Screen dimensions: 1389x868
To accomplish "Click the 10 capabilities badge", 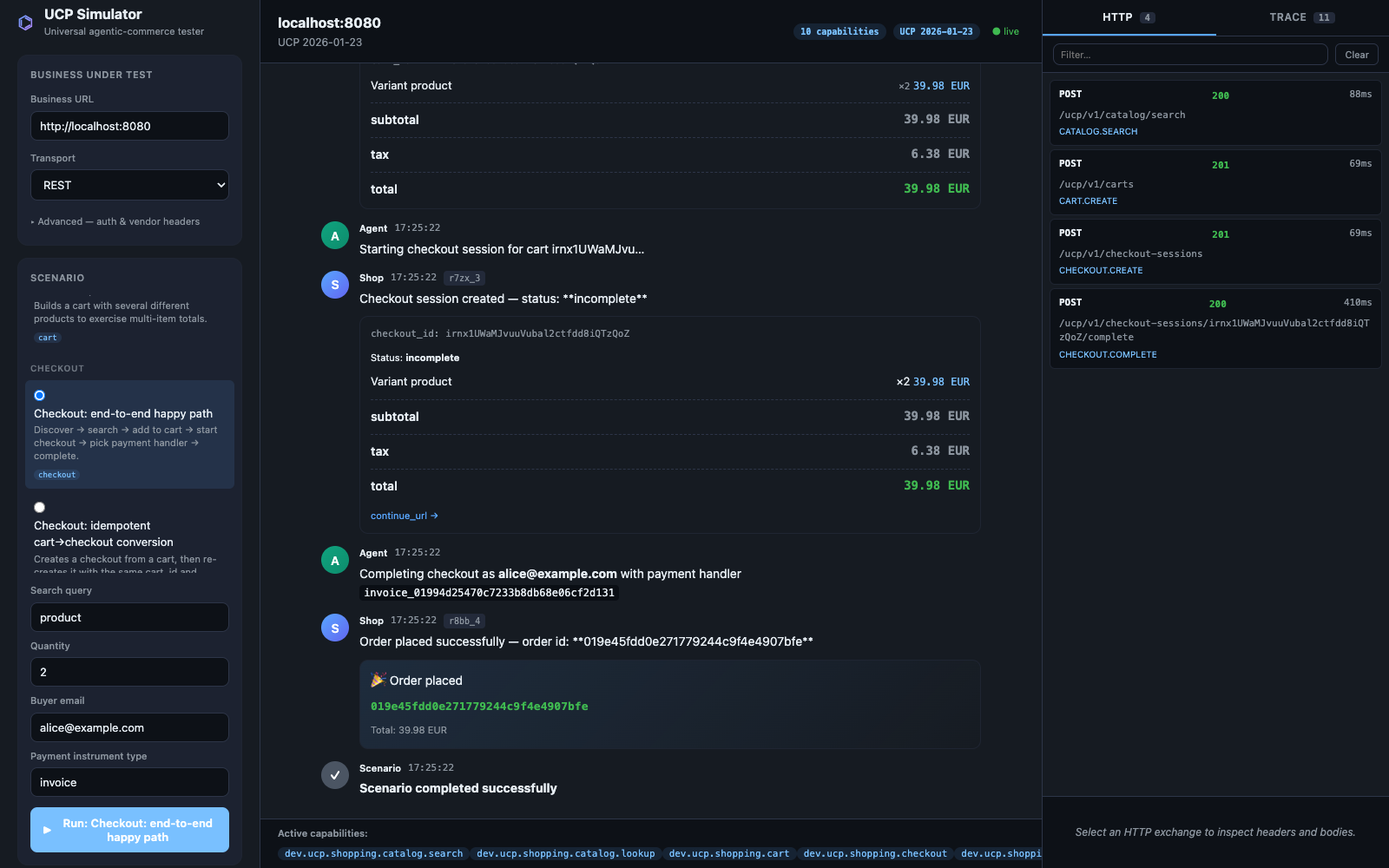I will pyautogui.click(x=839, y=31).
